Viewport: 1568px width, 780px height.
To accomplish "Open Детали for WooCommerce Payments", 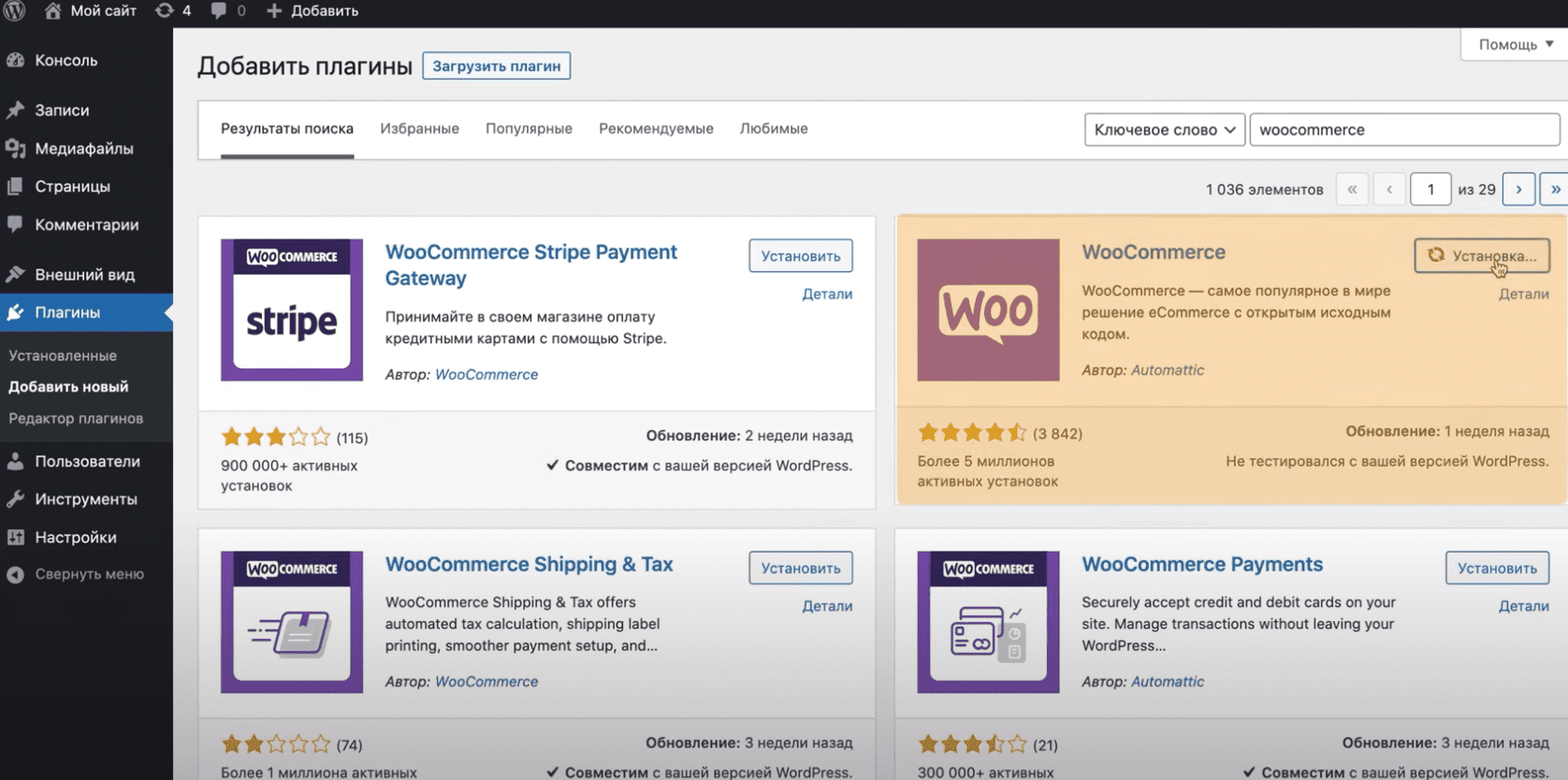I will (1524, 606).
